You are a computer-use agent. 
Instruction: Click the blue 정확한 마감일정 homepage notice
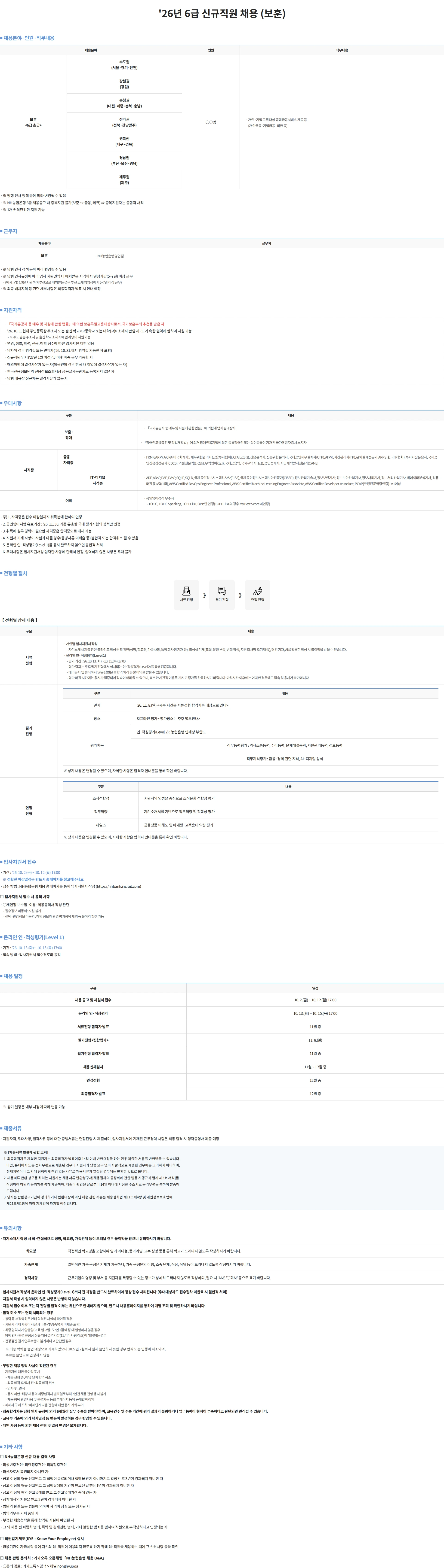point(43,880)
